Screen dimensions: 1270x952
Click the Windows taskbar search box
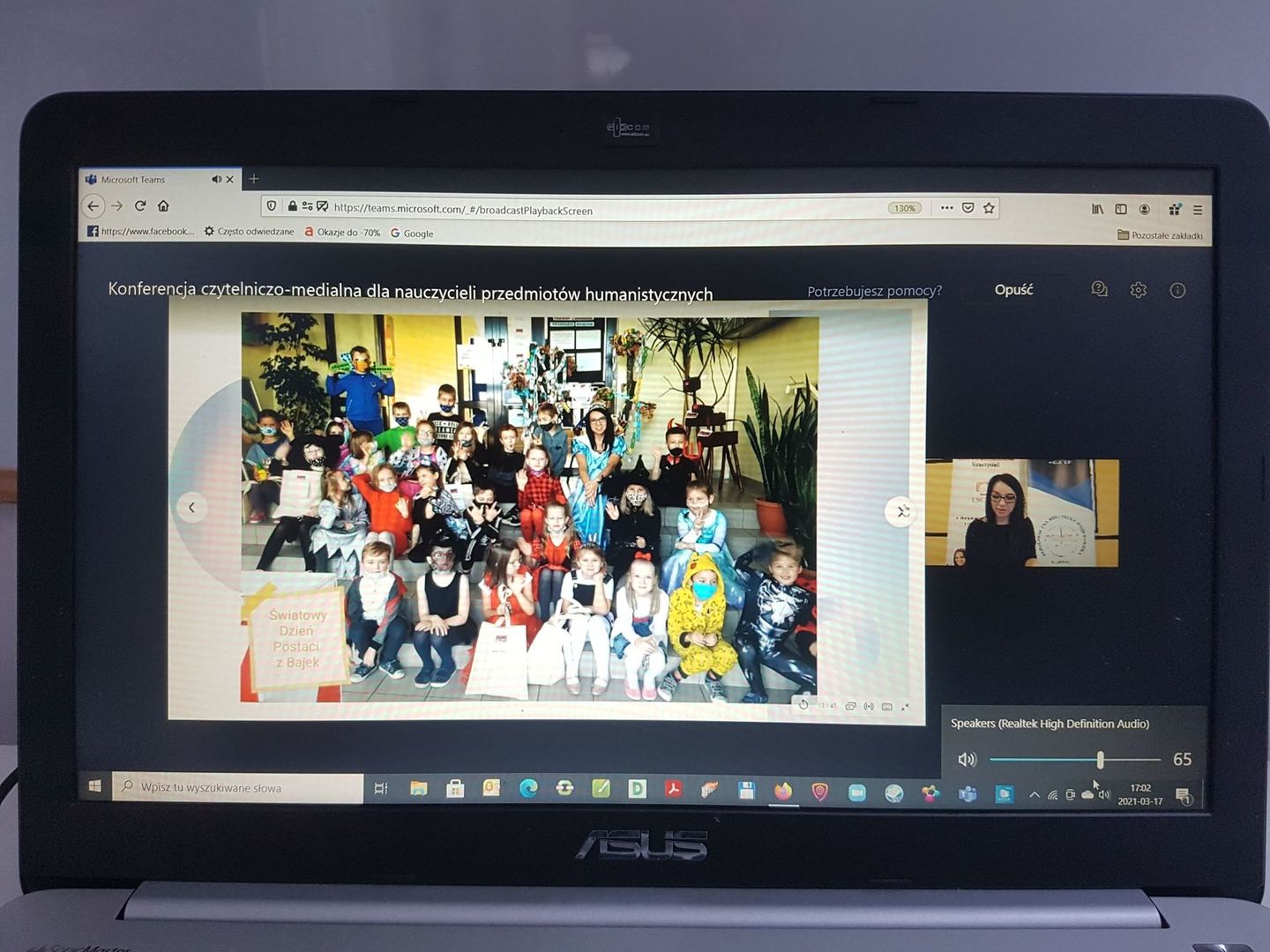[x=238, y=787]
